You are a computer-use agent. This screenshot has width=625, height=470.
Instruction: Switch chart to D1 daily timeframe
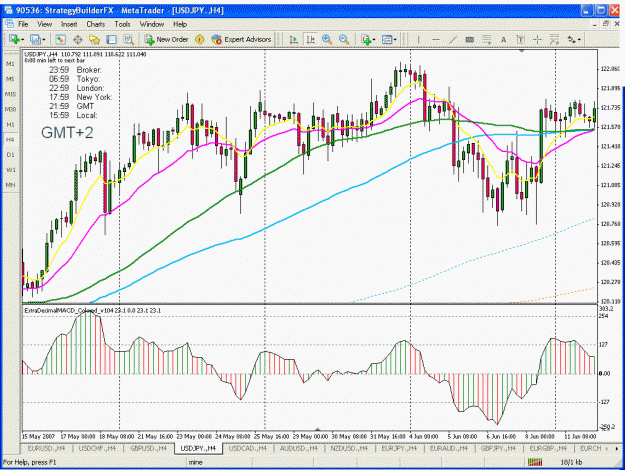(x=10, y=155)
